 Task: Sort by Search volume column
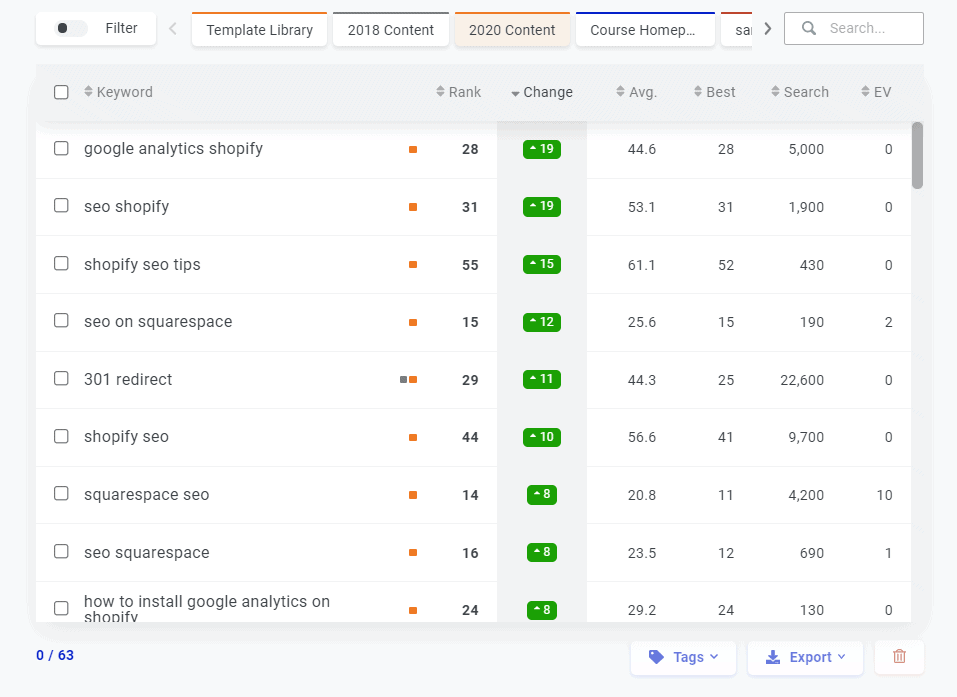point(799,92)
